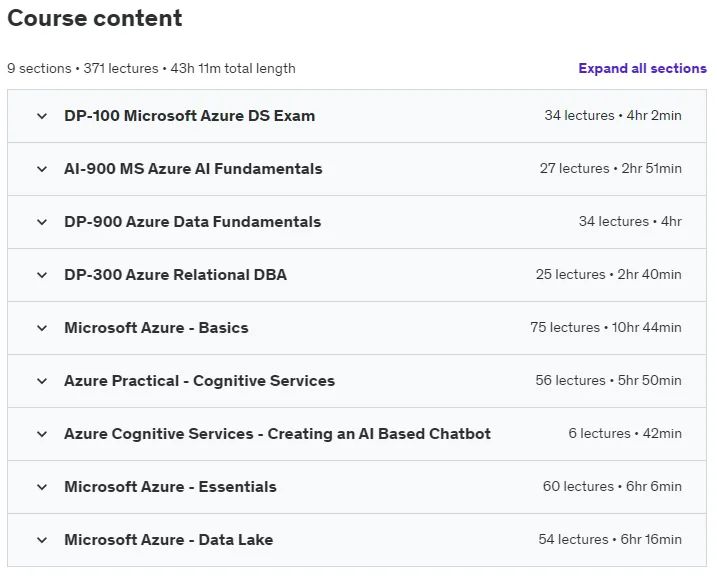Expand chevron for DP-100 Microsoft Azure DS Exam

click(42, 116)
